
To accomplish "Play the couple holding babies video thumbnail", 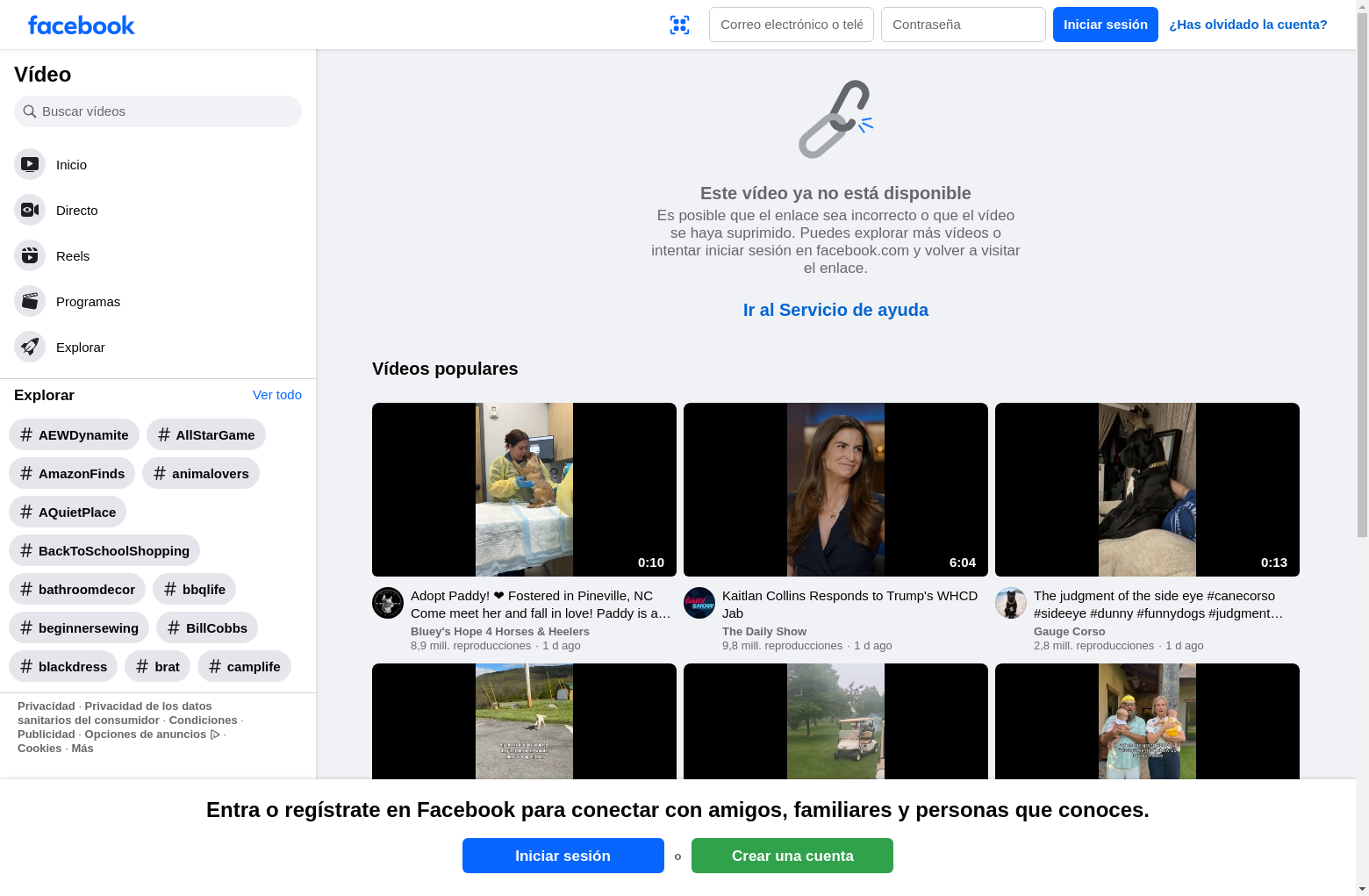I will (x=1147, y=721).
